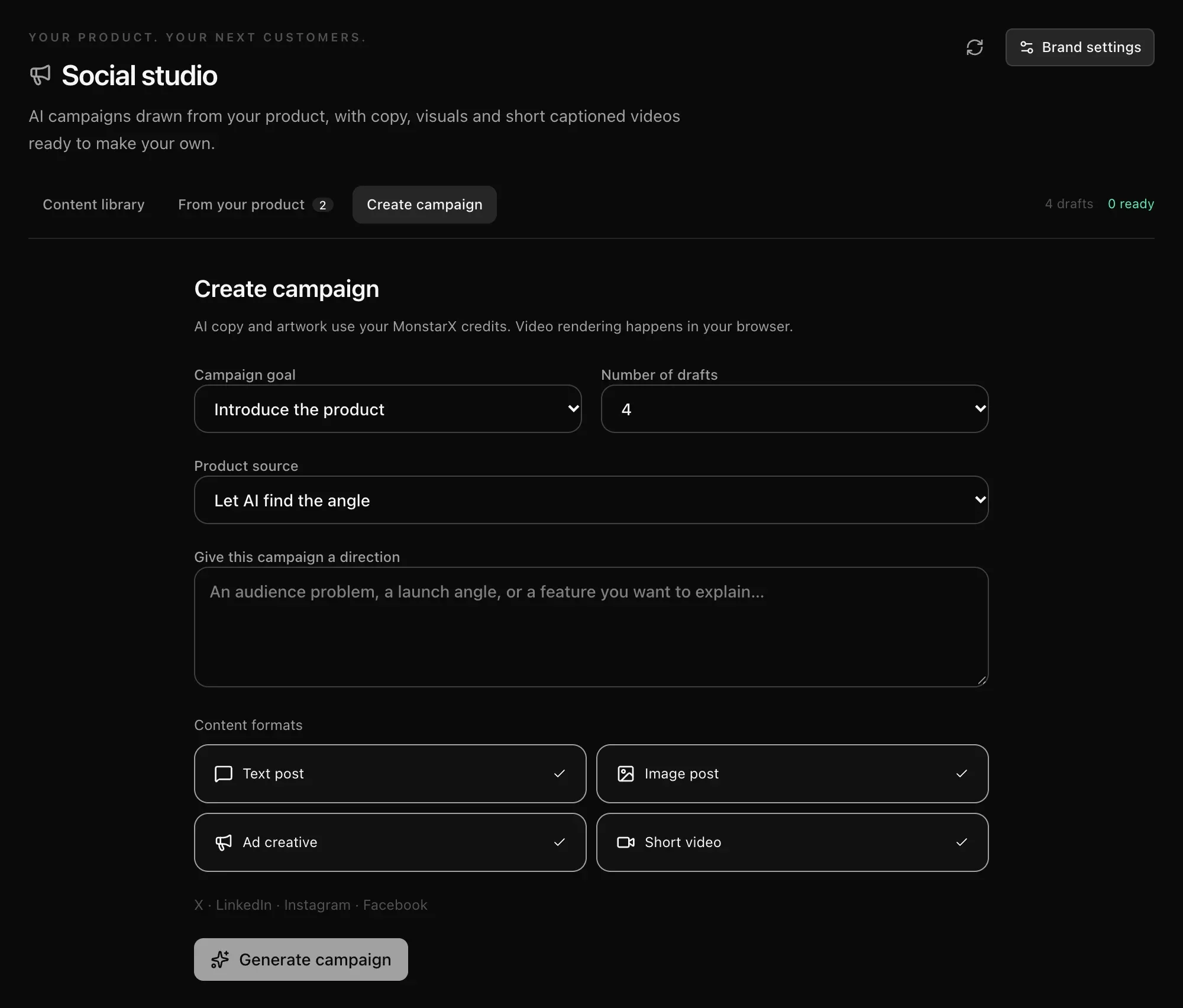Toggle the Ad creative format
Screen dimensions: 1183x1008
(390, 842)
